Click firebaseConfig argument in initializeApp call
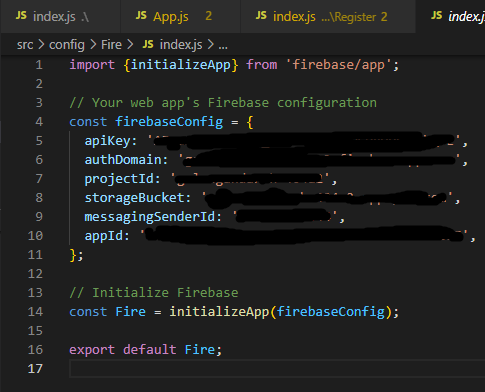The image size is (485, 392). pyautogui.click(x=331, y=312)
